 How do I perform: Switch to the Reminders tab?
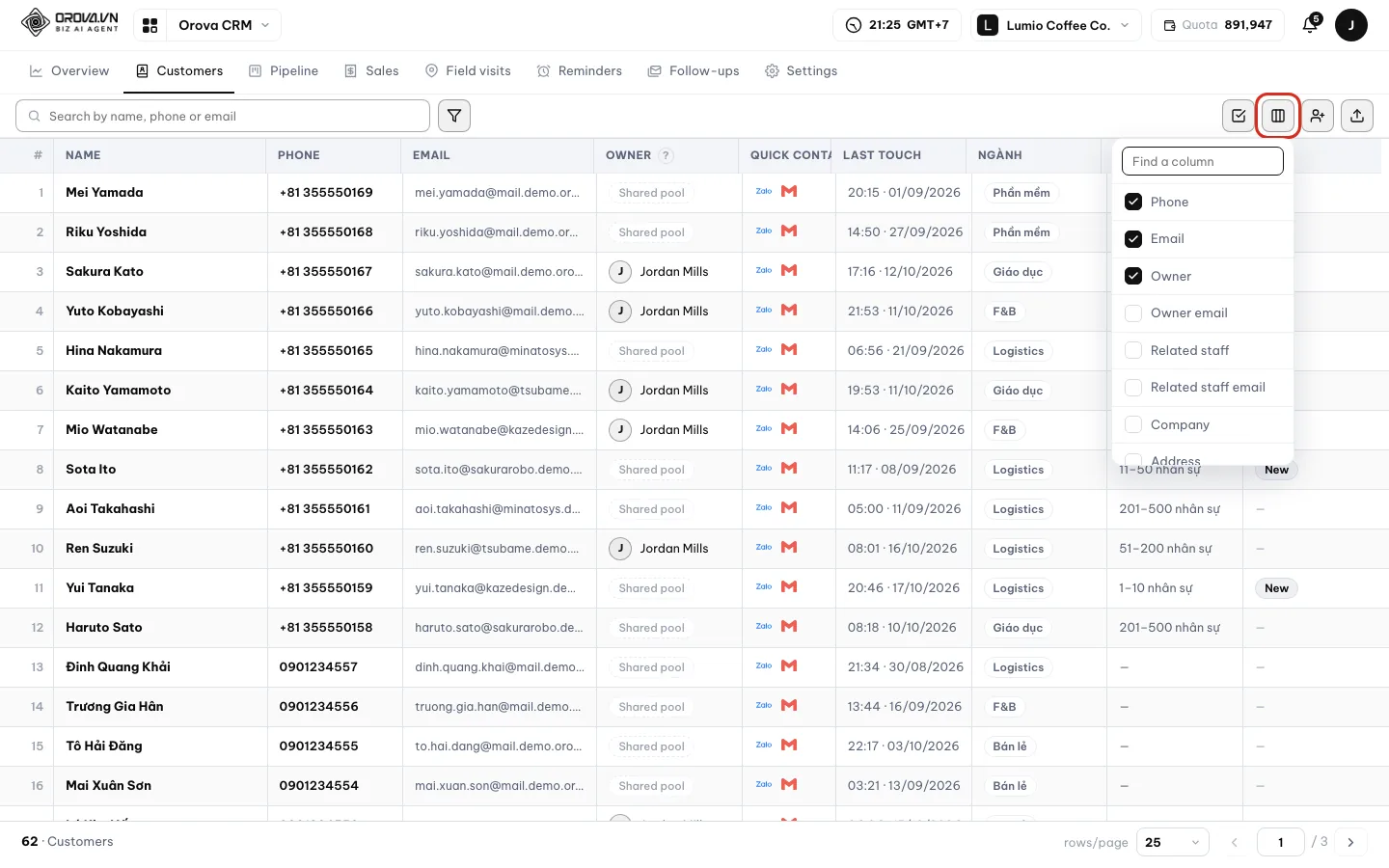pyautogui.click(x=580, y=71)
